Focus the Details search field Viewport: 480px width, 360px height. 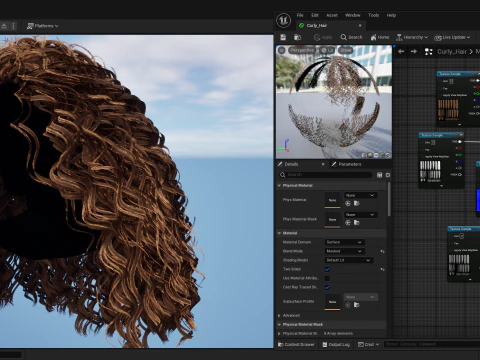[325, 175]
